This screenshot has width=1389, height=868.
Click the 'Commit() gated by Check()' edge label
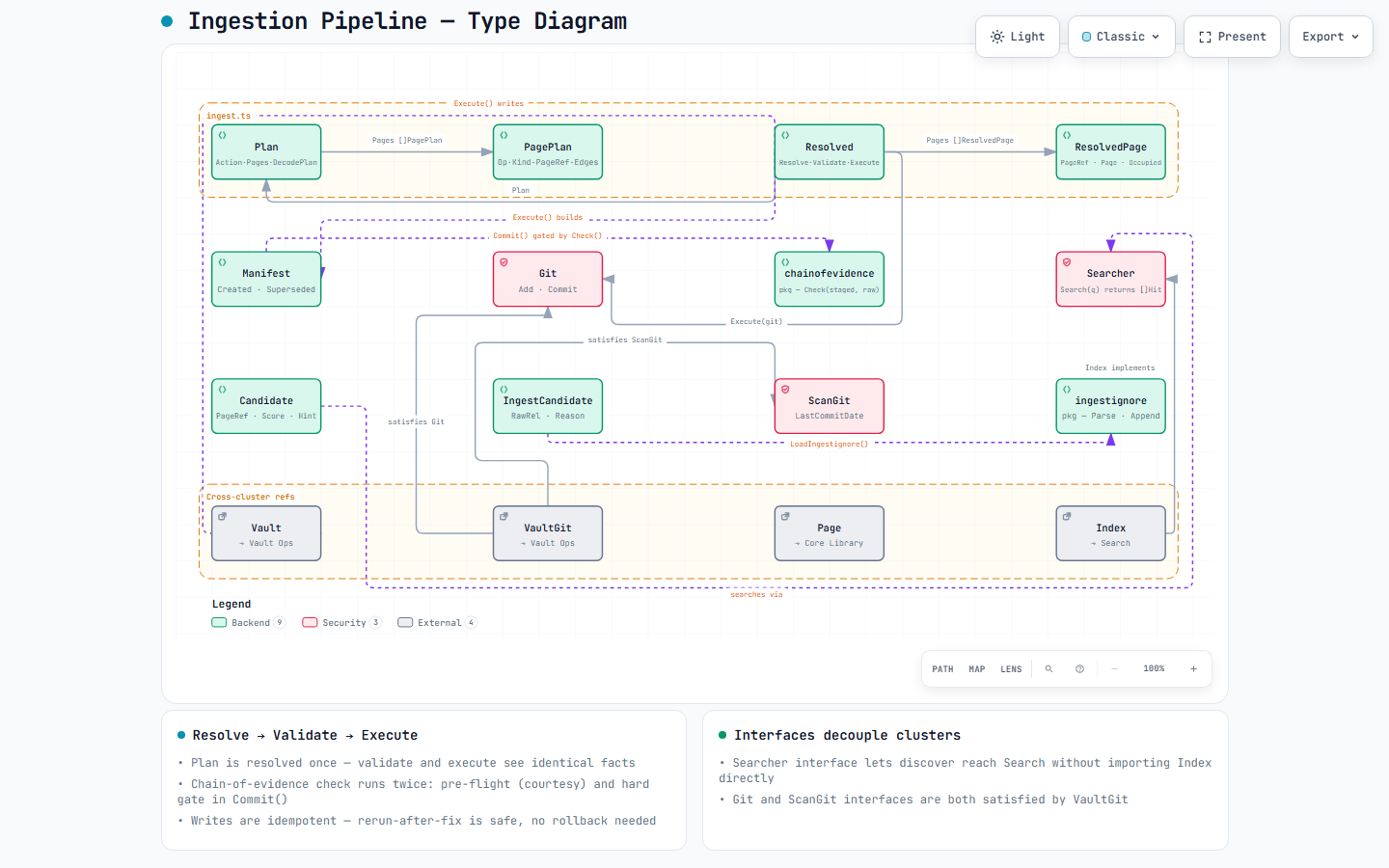coord(548,236)
